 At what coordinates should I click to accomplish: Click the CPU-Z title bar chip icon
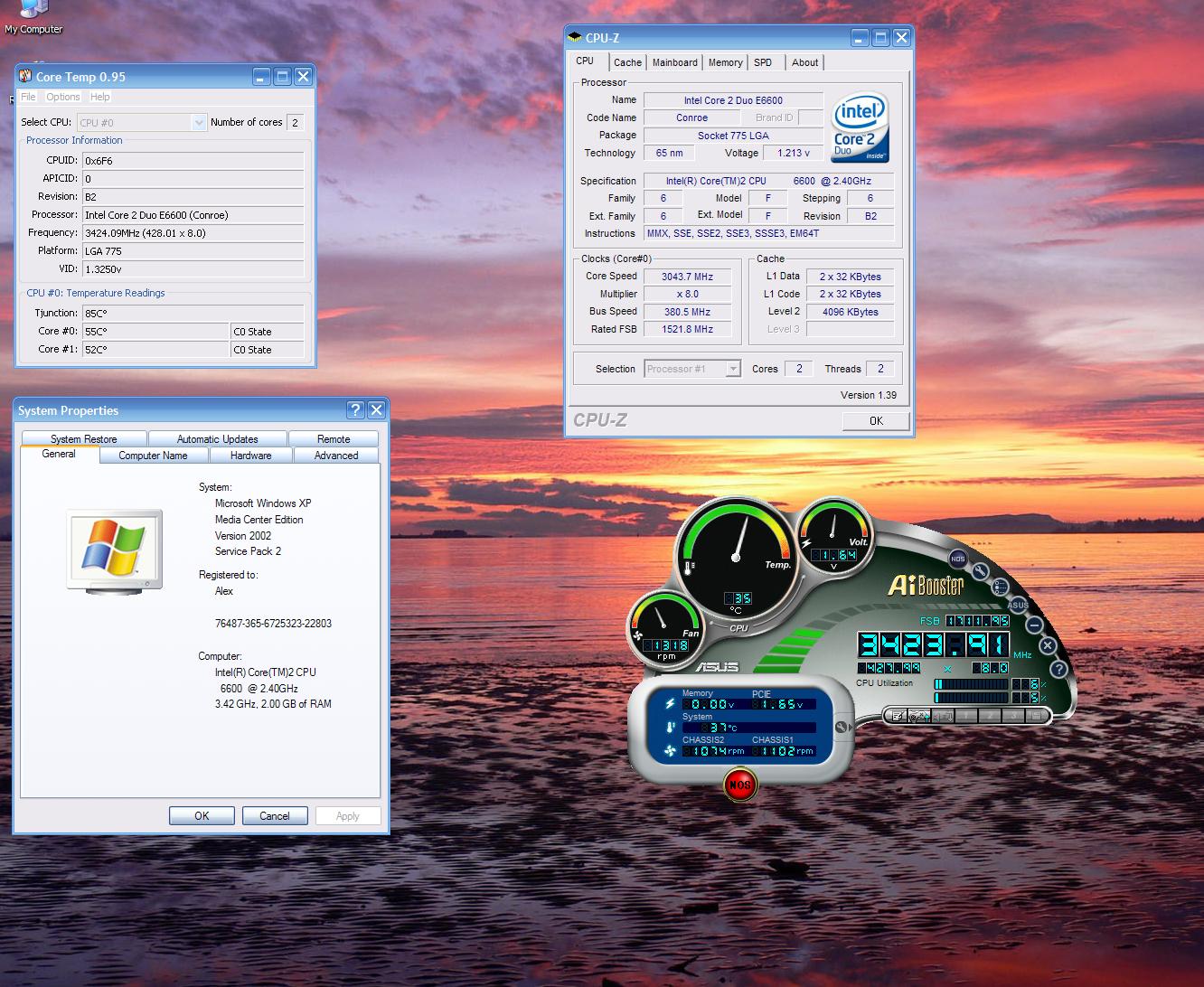tap(576, 37)
